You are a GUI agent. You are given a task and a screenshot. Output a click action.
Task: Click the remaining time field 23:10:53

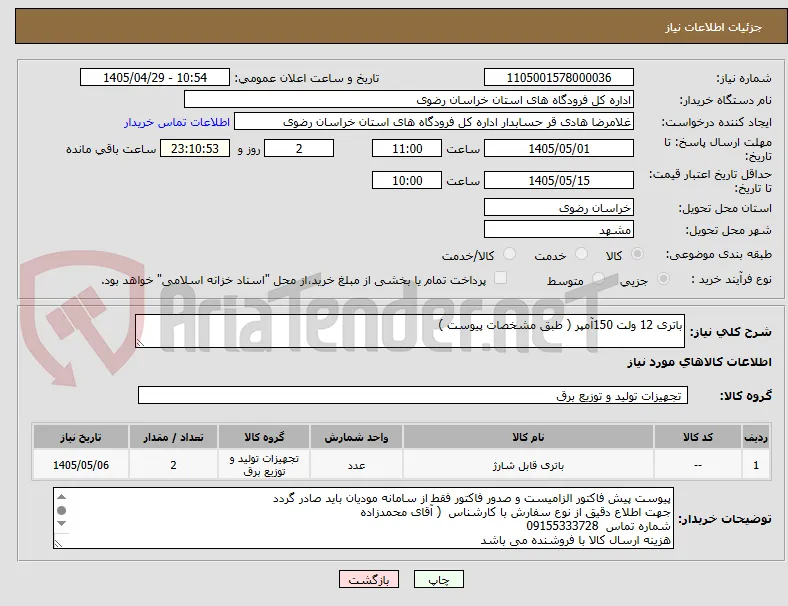pyautogui.click(x=195, y=149)
